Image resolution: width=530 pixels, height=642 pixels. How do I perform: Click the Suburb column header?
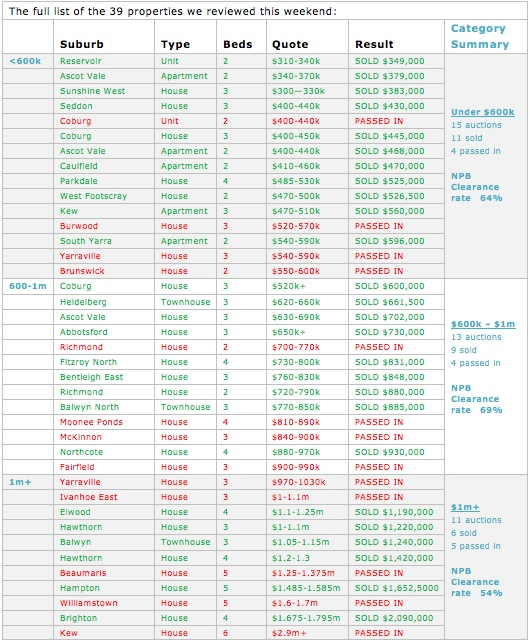(82, 44)
